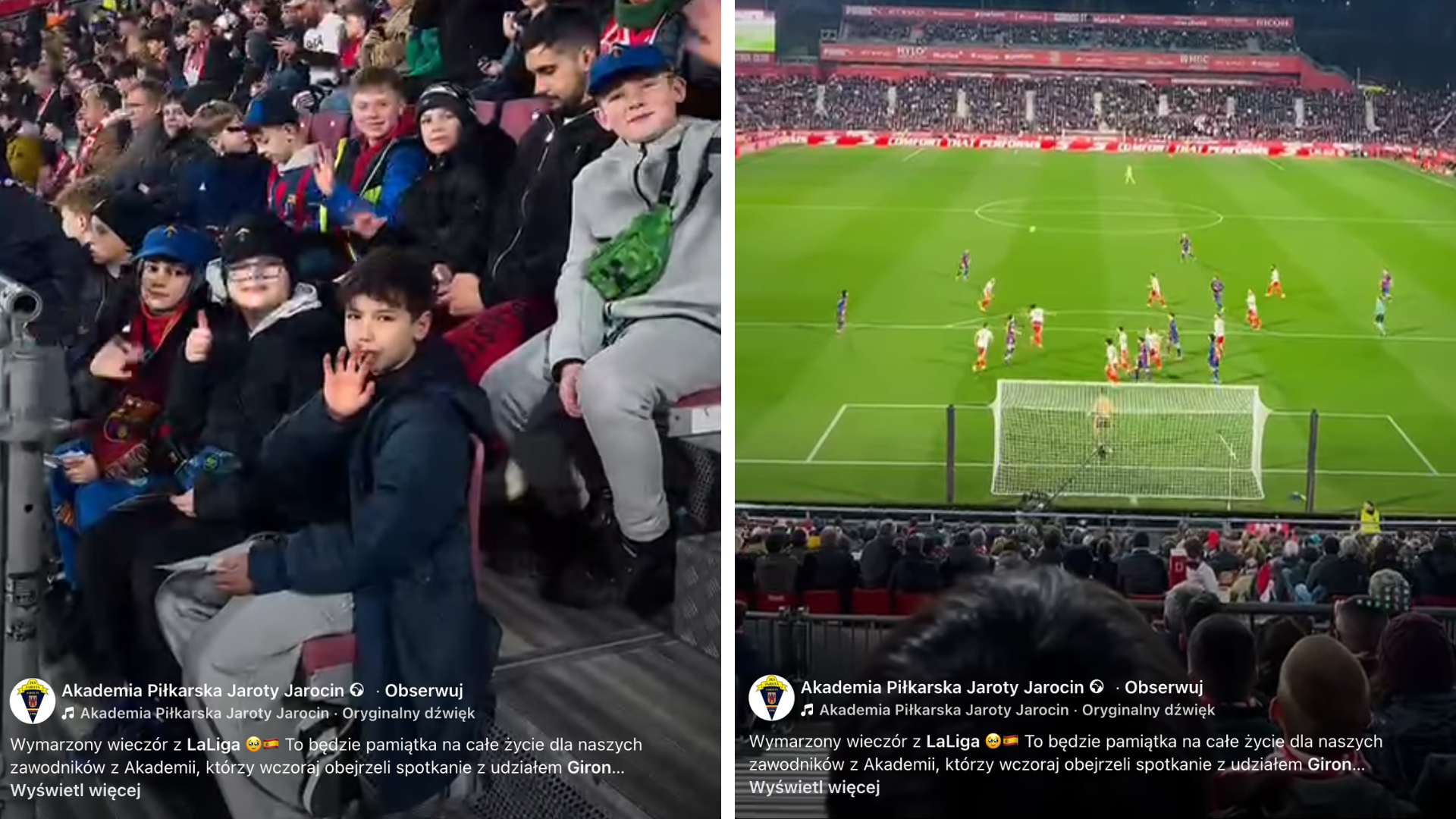
Task: Follow the page via Obserwuj on the kids reel
Action: (x=424, y=691)
